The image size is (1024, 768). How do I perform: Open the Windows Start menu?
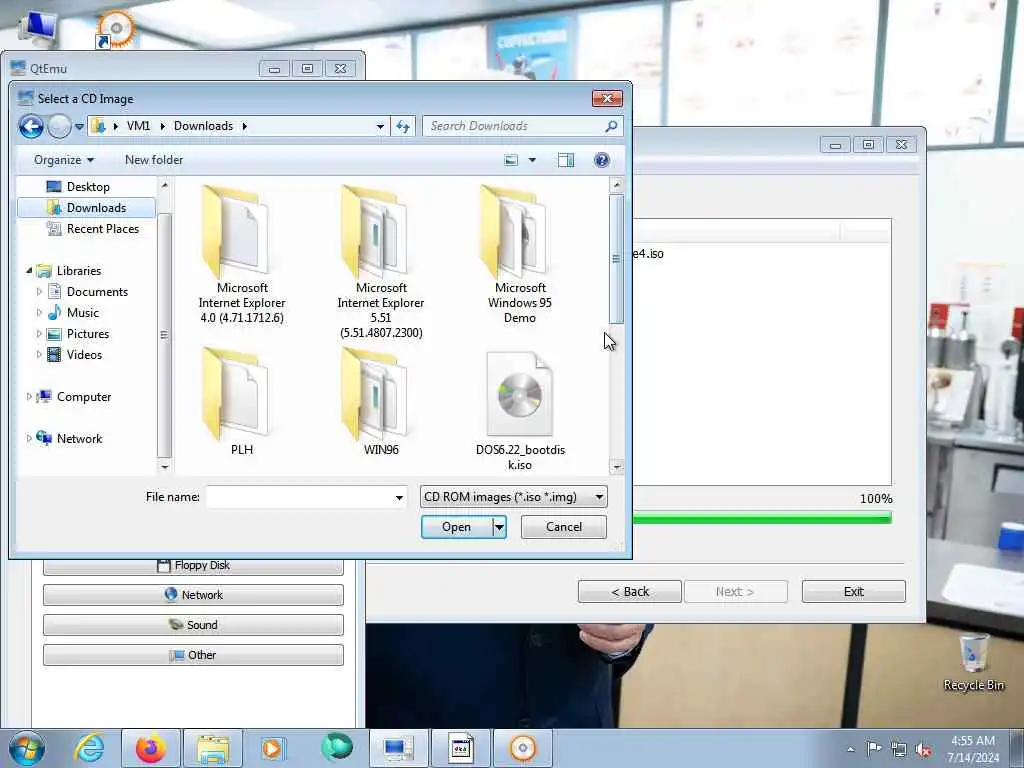pyautogui.click(x=26, y=748)
